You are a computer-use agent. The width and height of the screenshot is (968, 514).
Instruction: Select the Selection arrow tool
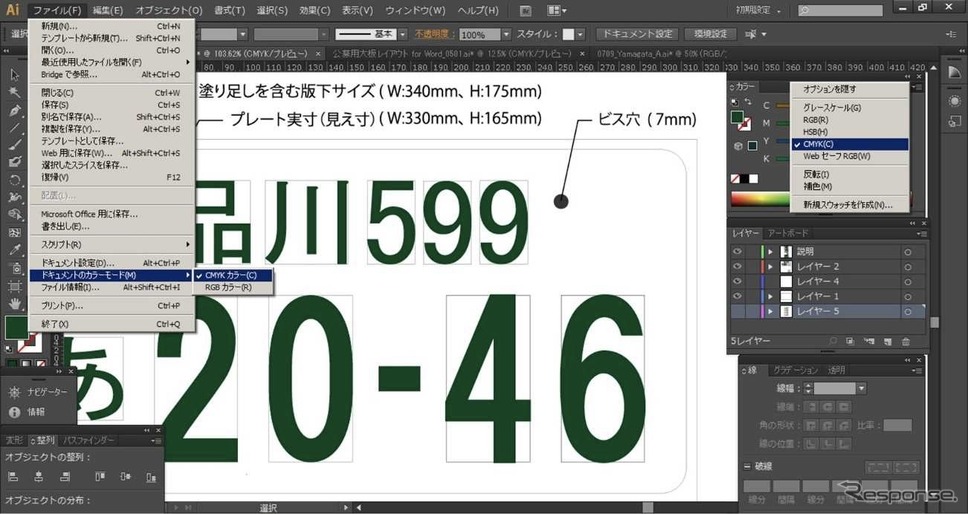pyautogui.click(x=14, y=75)
